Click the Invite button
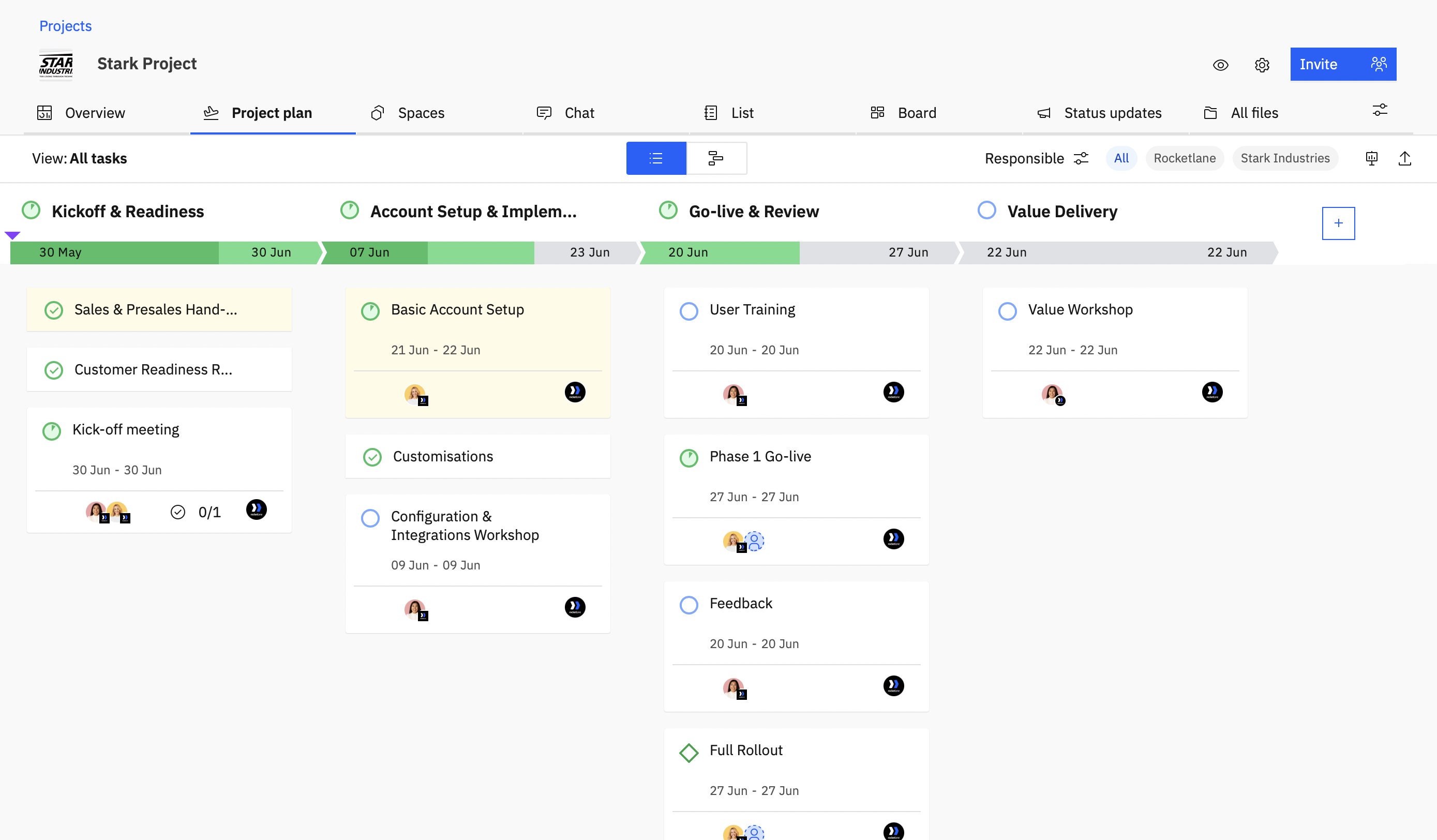The width and height of the screenshot is (1437, 840). [x=1343, y=64]
